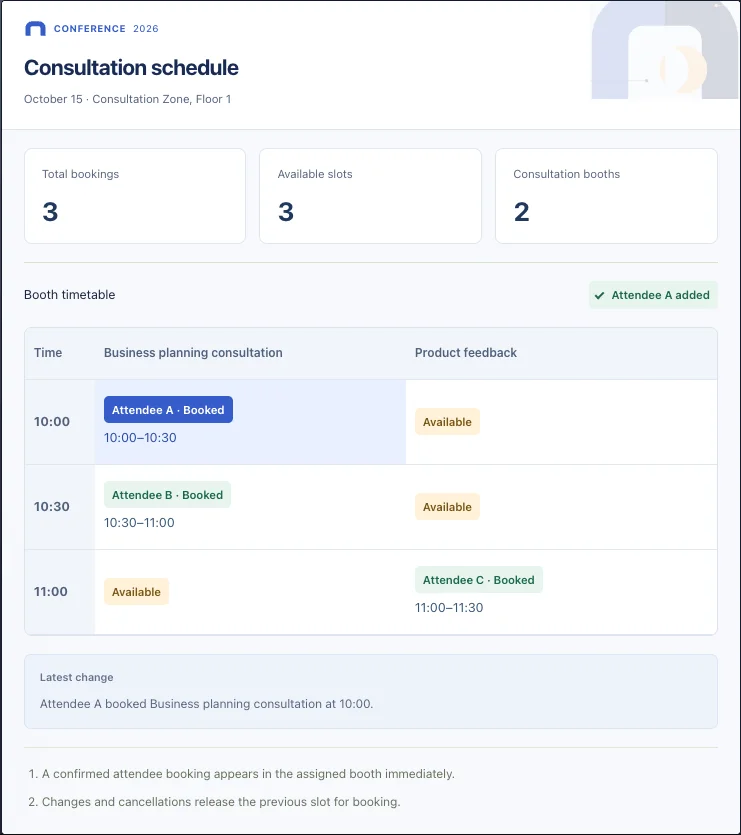Screen dimensions: 741x835
Task: Click the Attendee A added notification
Action: click(653, 295)
